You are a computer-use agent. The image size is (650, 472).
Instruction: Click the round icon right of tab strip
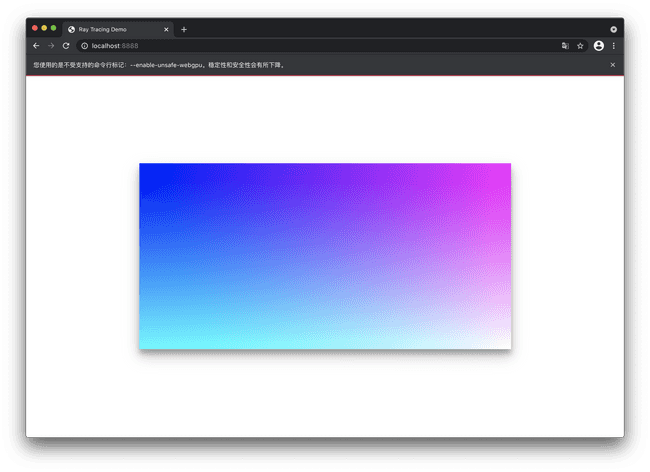click(613, 29)
